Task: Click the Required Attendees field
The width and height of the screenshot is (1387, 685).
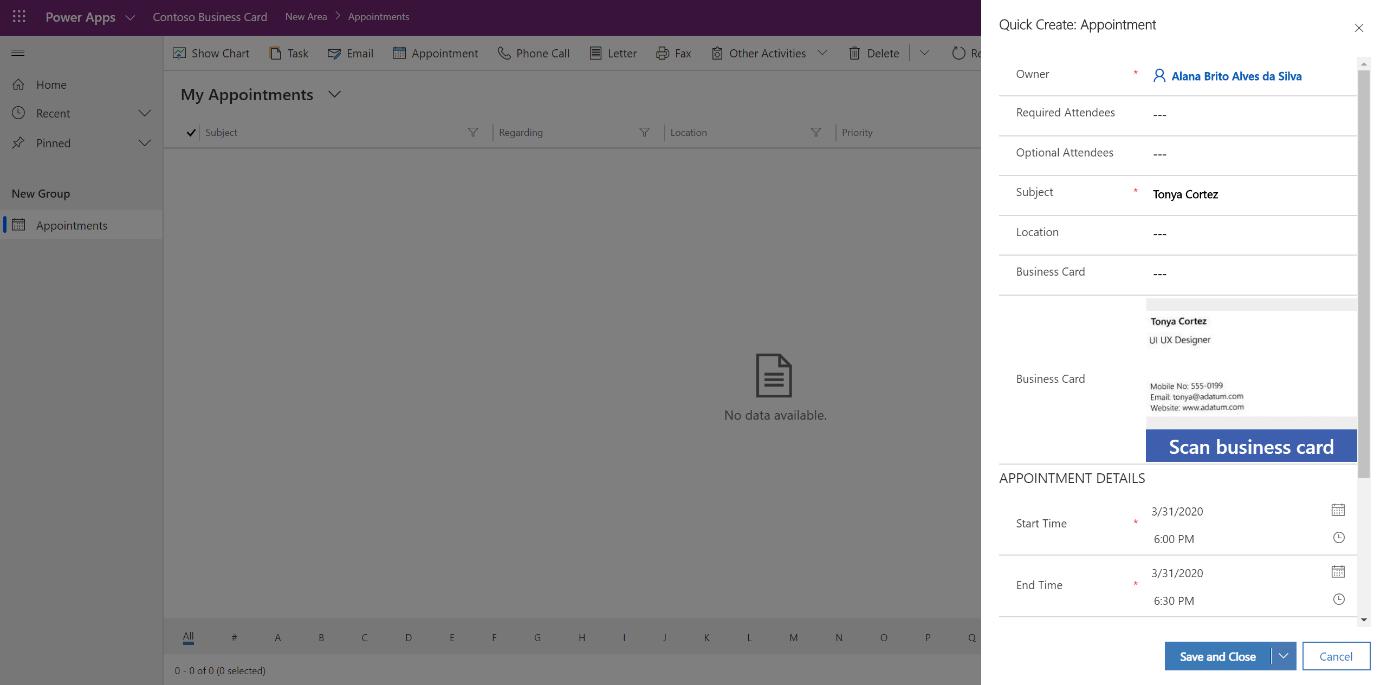Action: (x=1250, y=114)
